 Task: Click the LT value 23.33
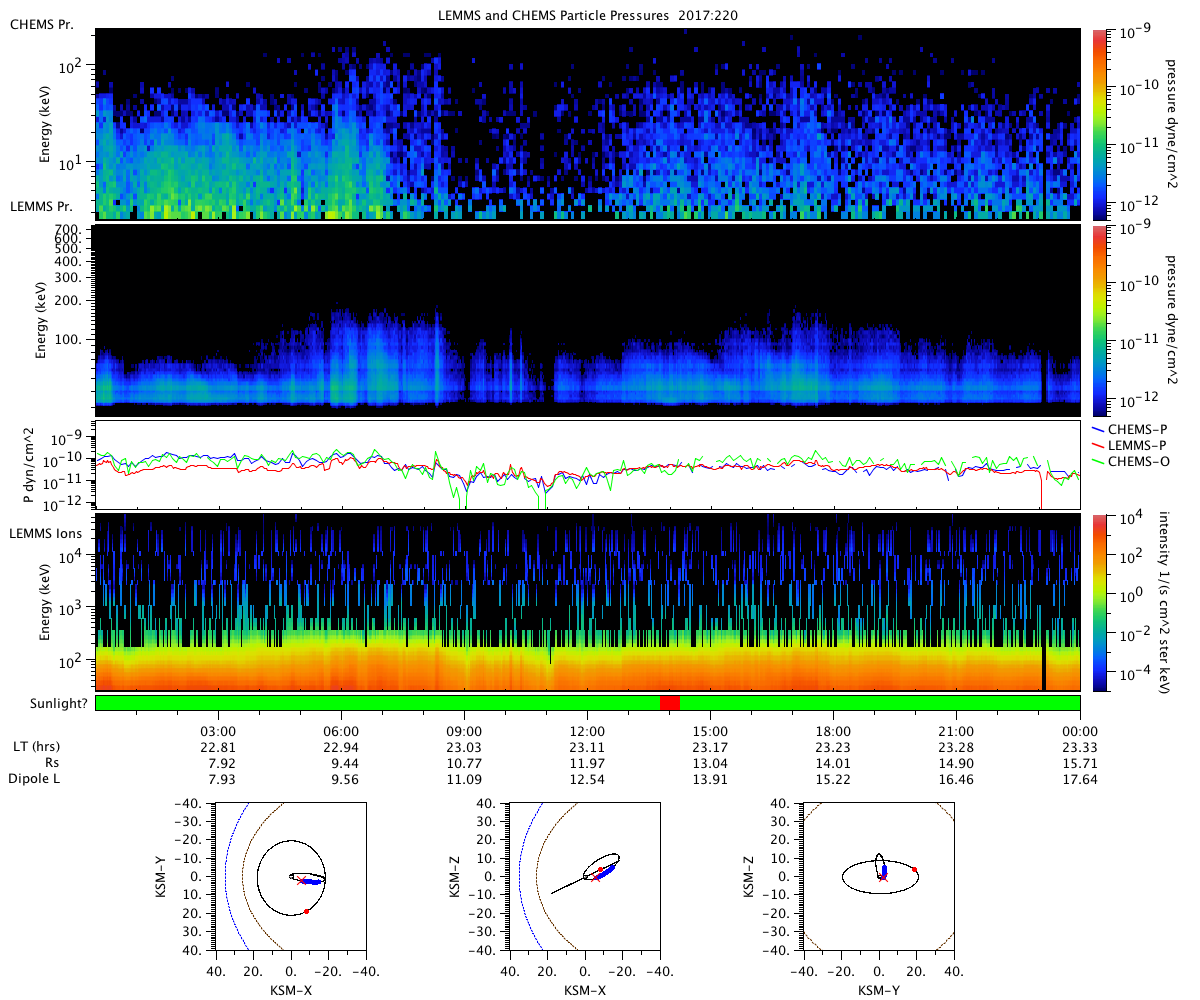[x=1080, y=746]
